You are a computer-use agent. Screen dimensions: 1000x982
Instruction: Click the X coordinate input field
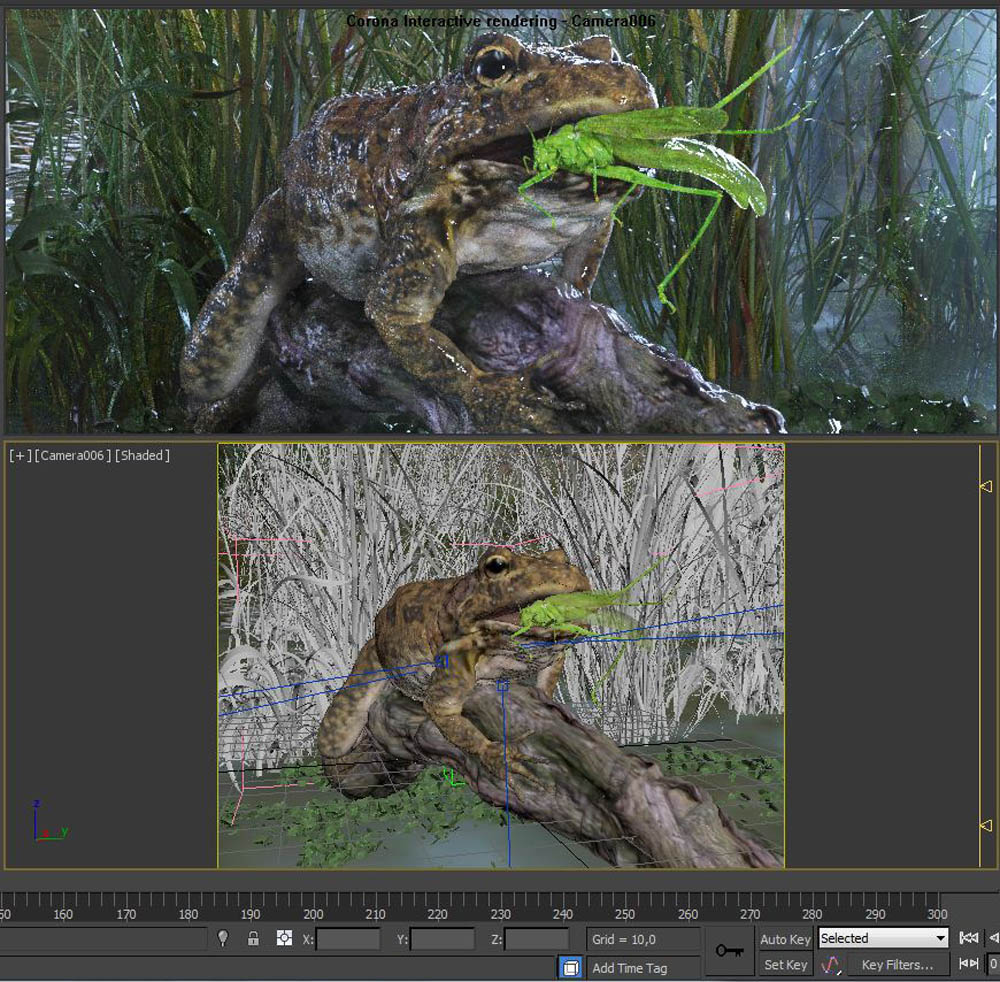pos(348,939)
